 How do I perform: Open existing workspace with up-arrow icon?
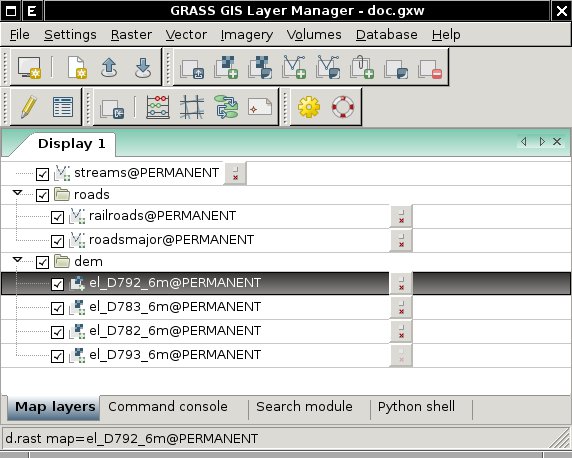click(x=109, y=68)
